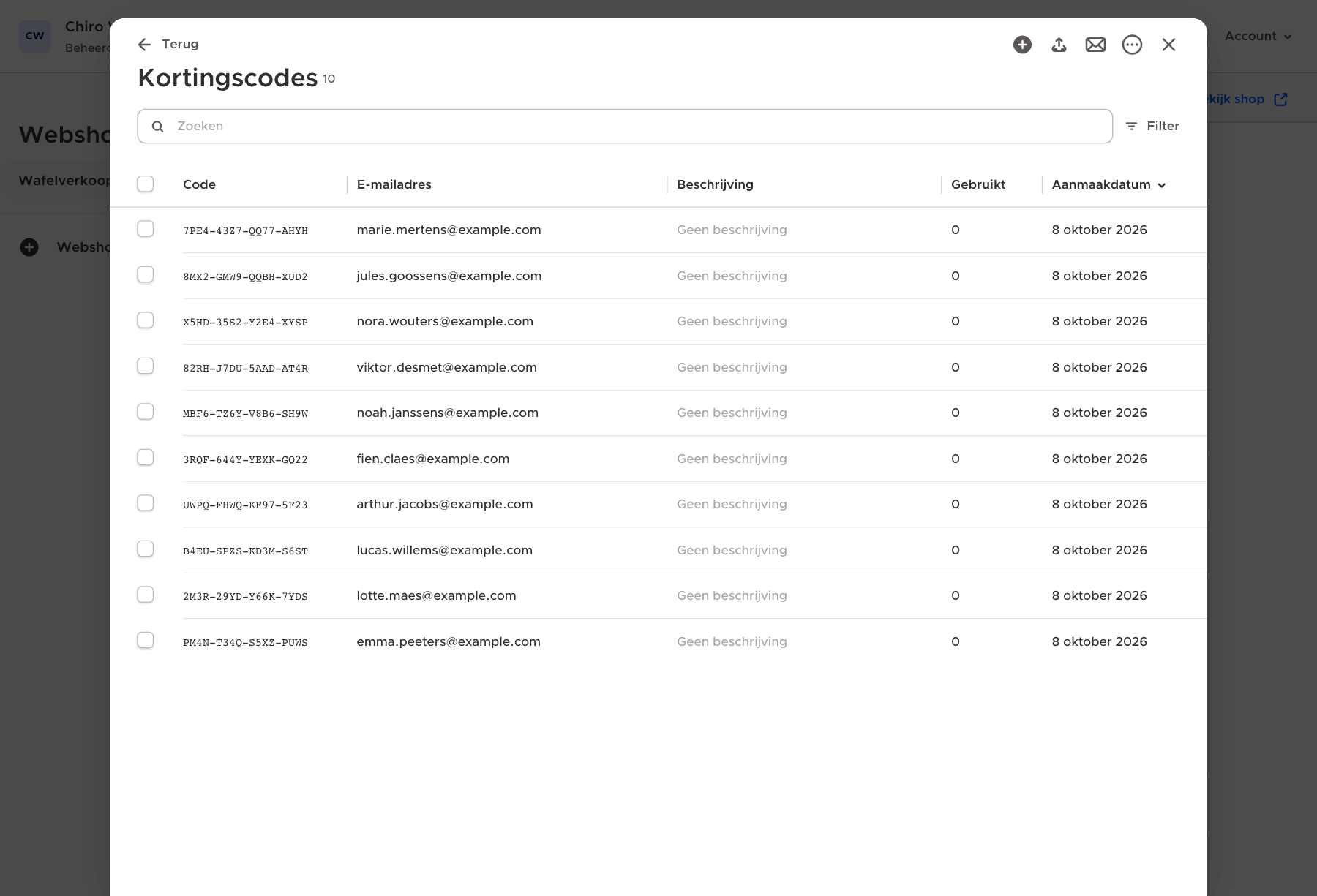Click the export upload icon in header
The image size is (1317, 896).
pyautogui.click(x=1059, y=45)
